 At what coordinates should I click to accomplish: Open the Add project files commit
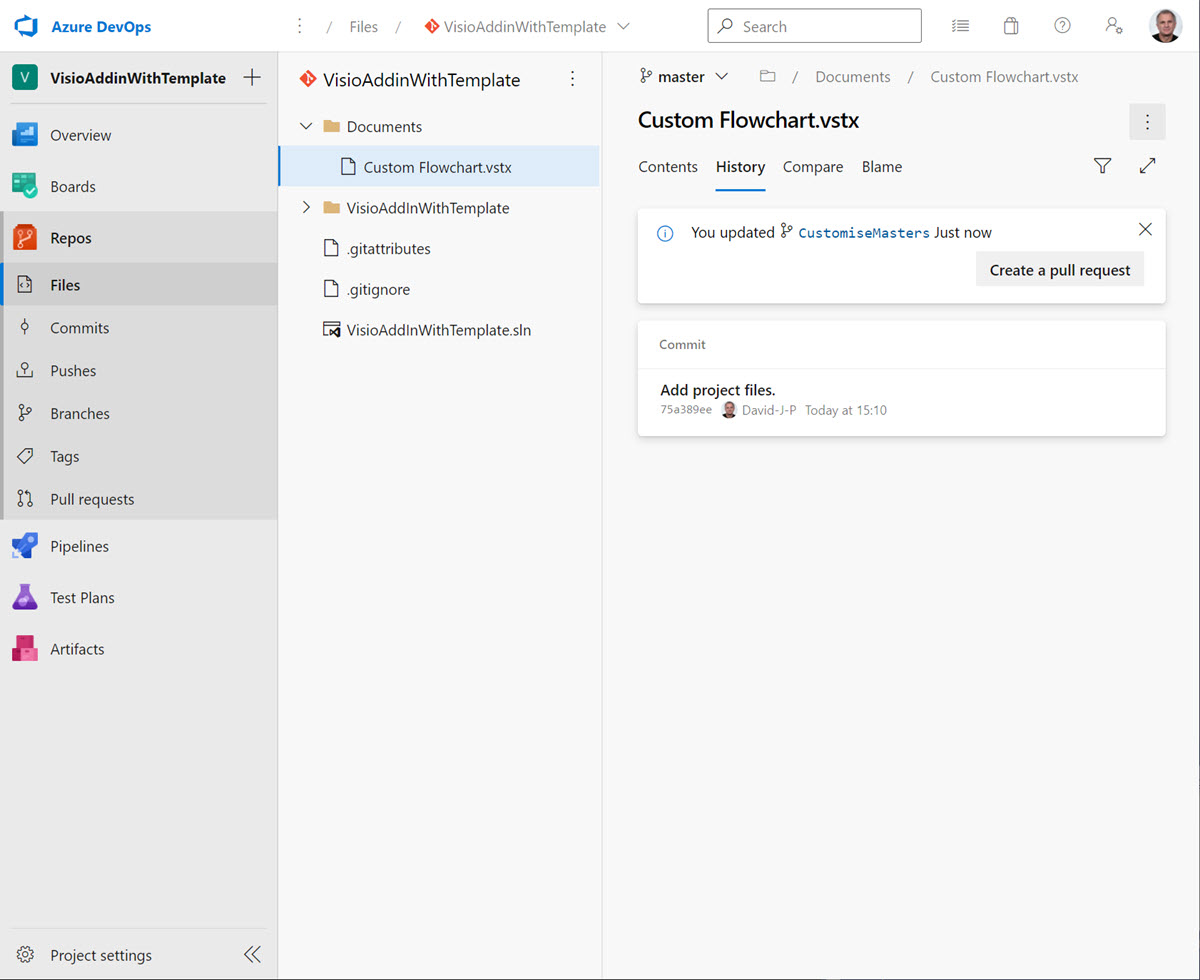click(718, 390)
